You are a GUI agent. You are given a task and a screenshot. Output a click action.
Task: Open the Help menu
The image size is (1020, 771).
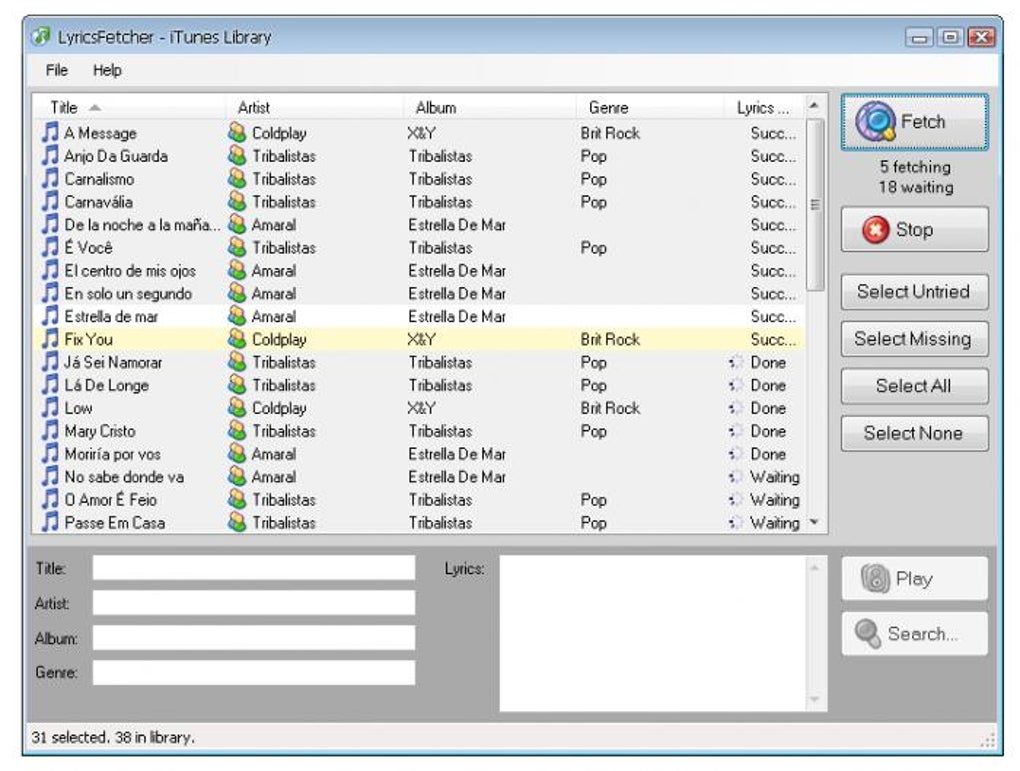pos(107,70)
